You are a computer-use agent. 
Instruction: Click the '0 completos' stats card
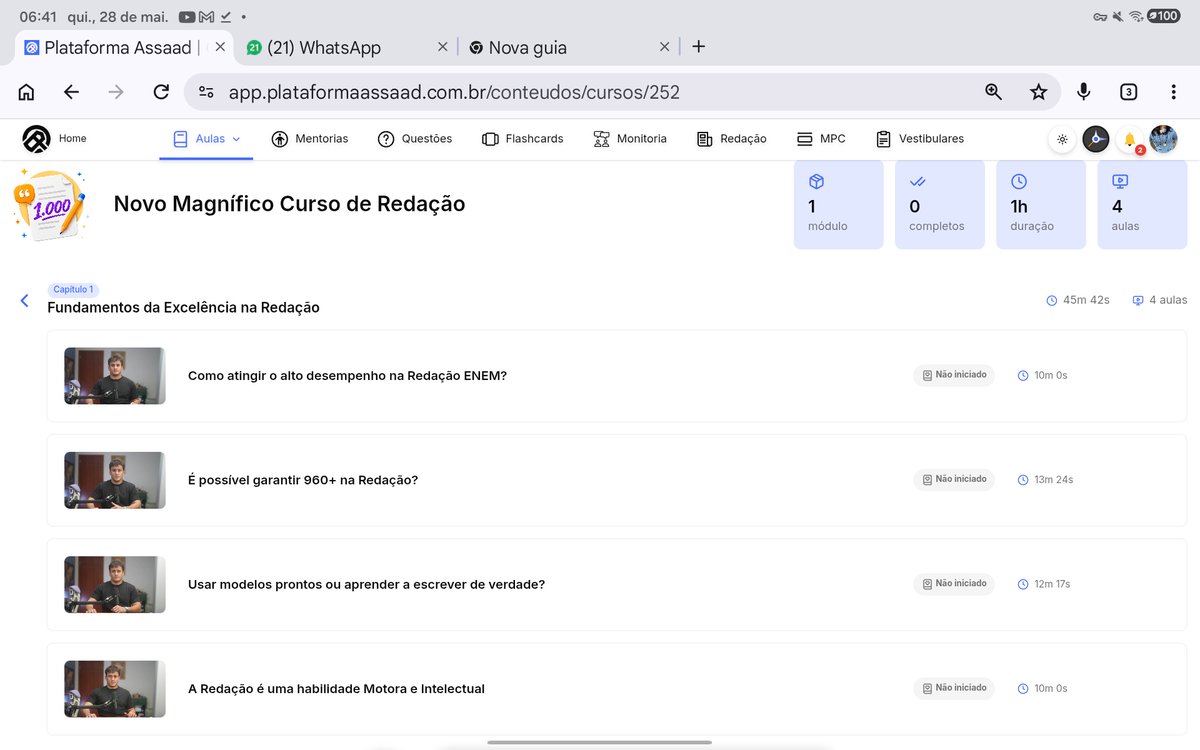(x=940, y=204)
